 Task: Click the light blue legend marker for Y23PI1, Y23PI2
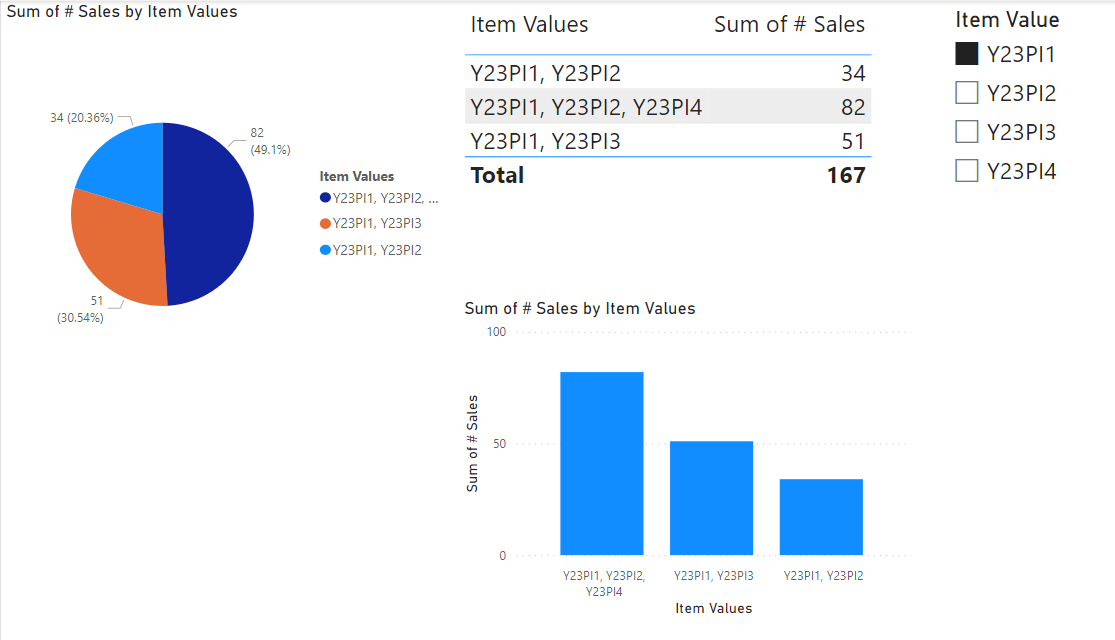[x=325, y=250]
